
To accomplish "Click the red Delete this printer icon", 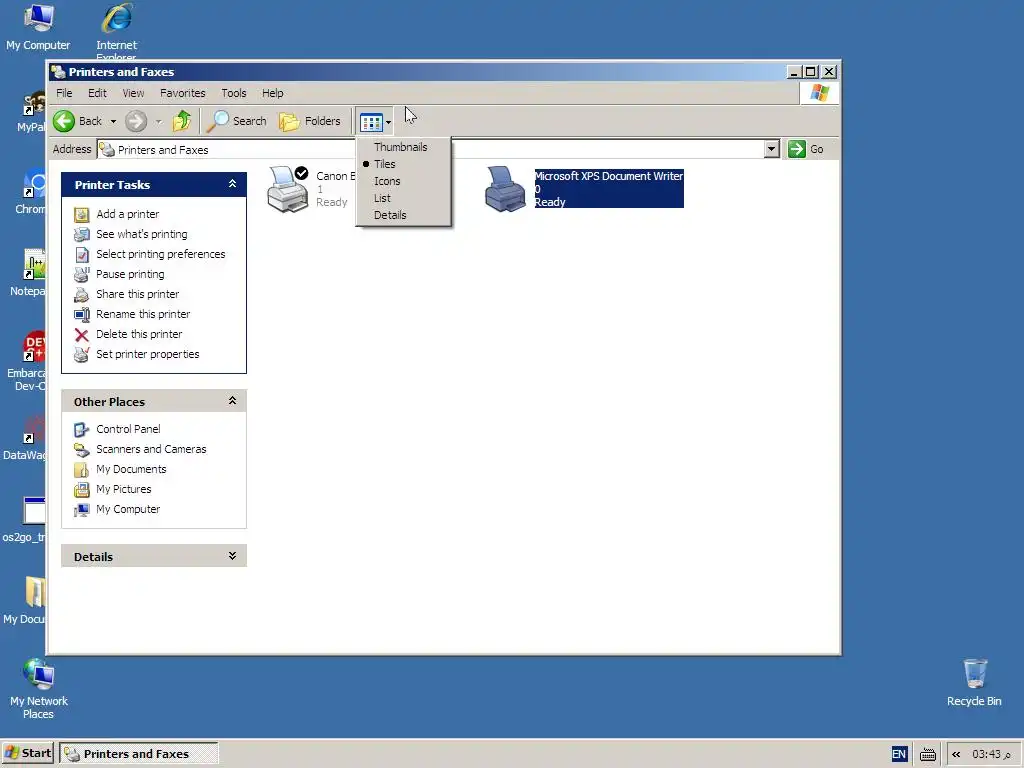I will pos(82,334).
